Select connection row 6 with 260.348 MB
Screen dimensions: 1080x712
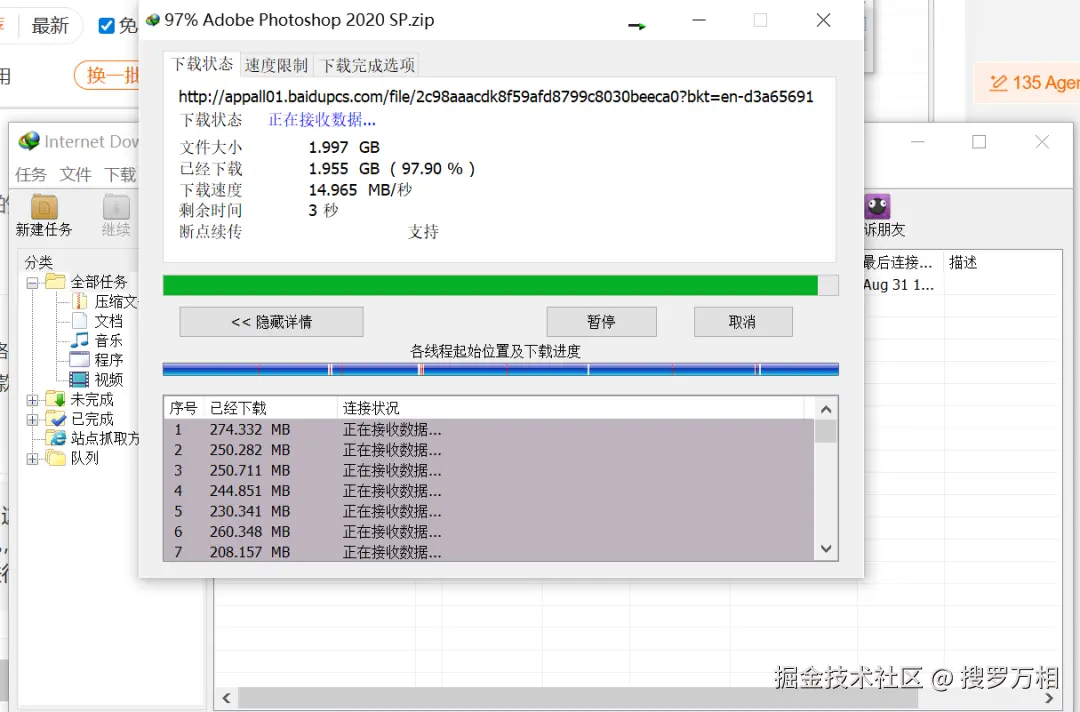pos(489,532)
